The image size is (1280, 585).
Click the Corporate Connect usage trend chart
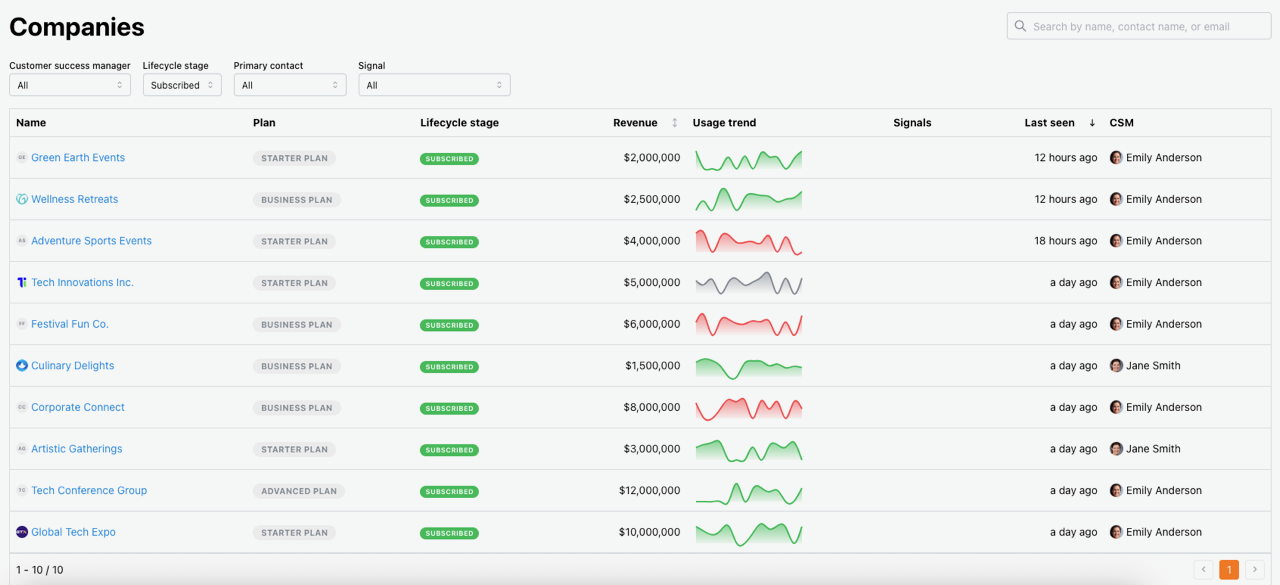click(749, 408)
